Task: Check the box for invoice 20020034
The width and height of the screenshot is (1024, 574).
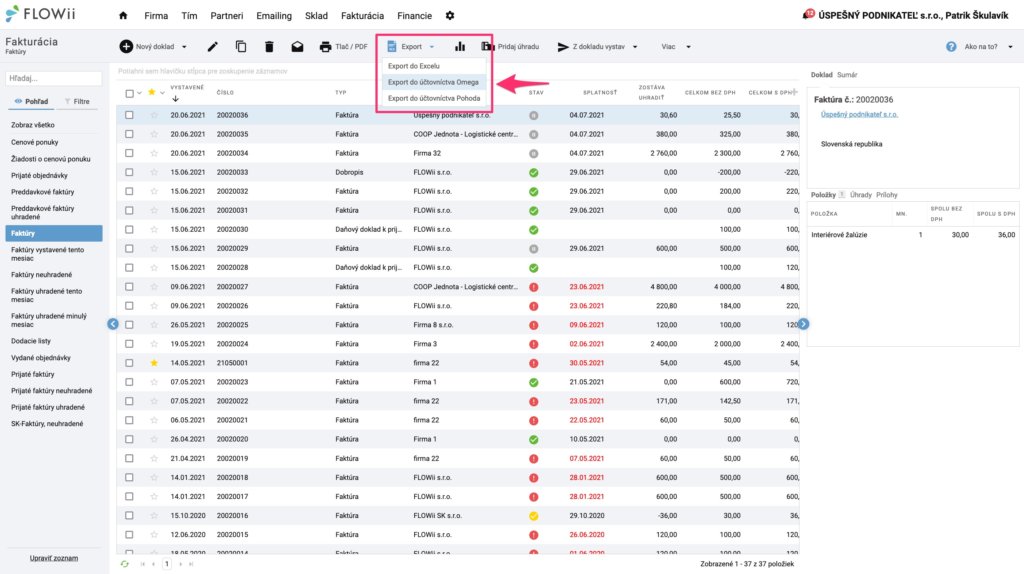Action: (129, 153)
